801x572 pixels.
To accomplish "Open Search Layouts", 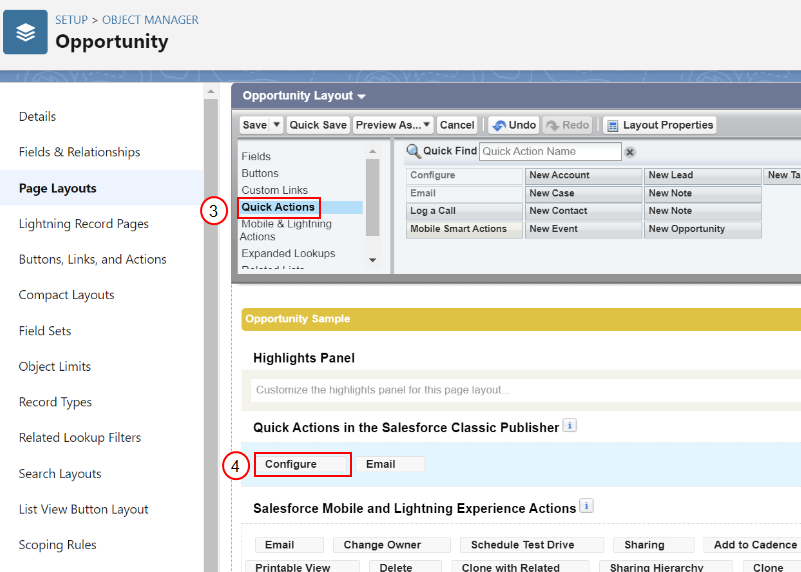I will point(60,473).
